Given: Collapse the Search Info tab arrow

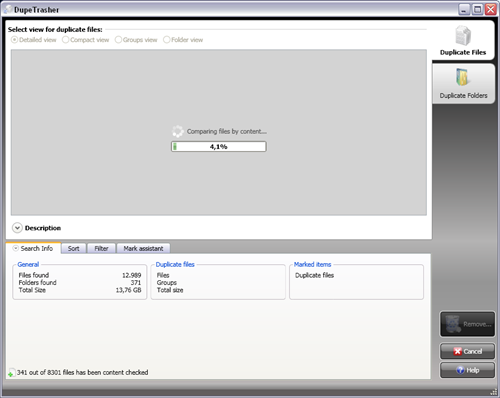Looking at the screenshot, I should (x=16, y=248).
